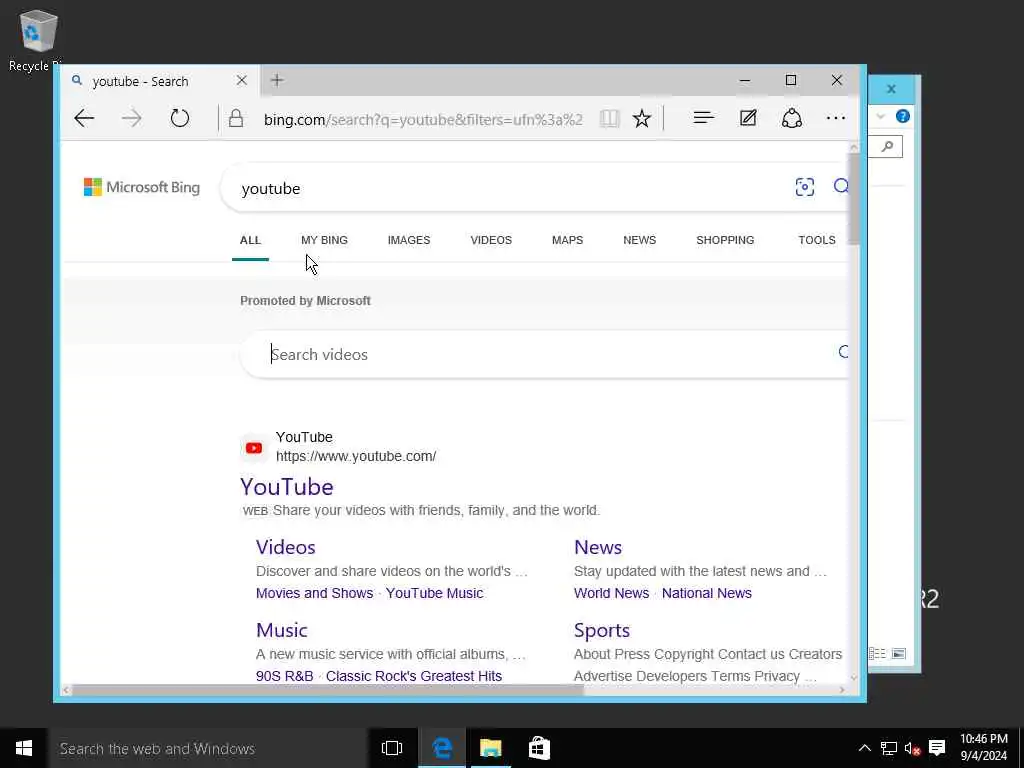Open the Music sitelink

pos(281,630)
